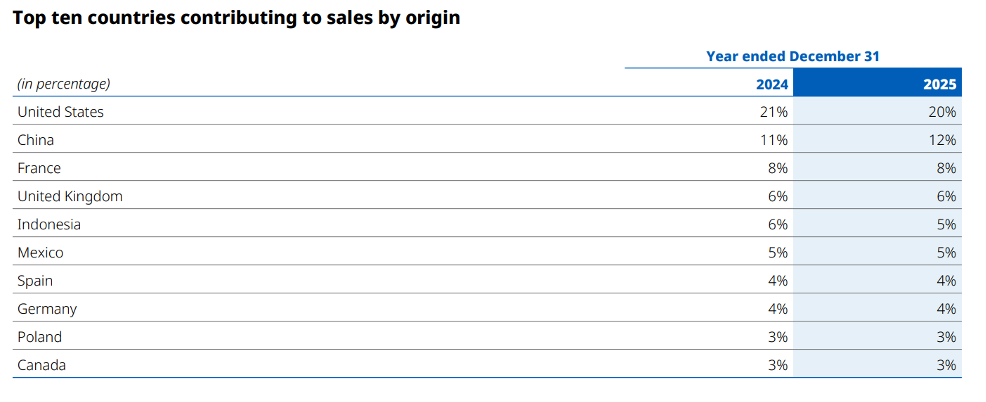Viewport: 986px width, 402px height.
Task: Select China's 2024 value of 11%
Action: pos(773,140)
